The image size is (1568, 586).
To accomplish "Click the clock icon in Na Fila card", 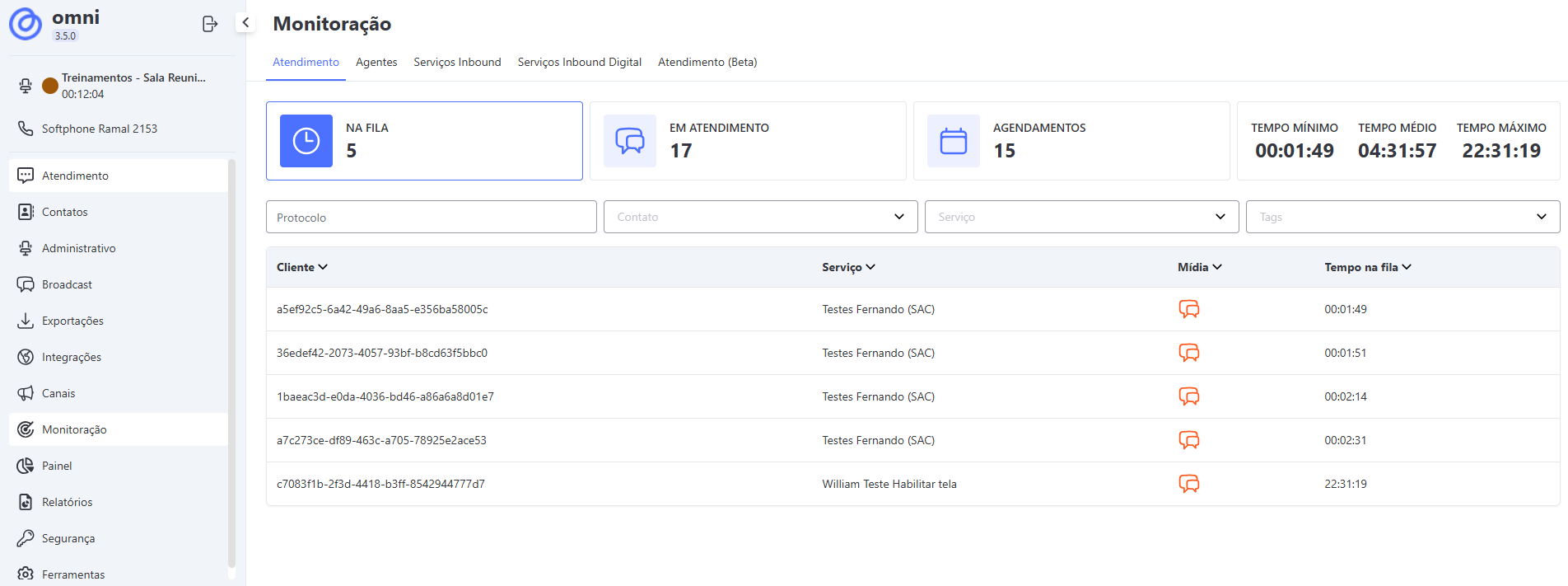I will tap(306, 141).
